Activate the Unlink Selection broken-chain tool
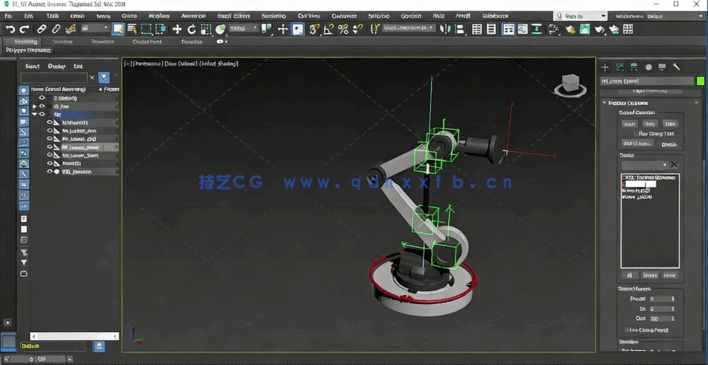The image size is (708, 365). [56, 29]
